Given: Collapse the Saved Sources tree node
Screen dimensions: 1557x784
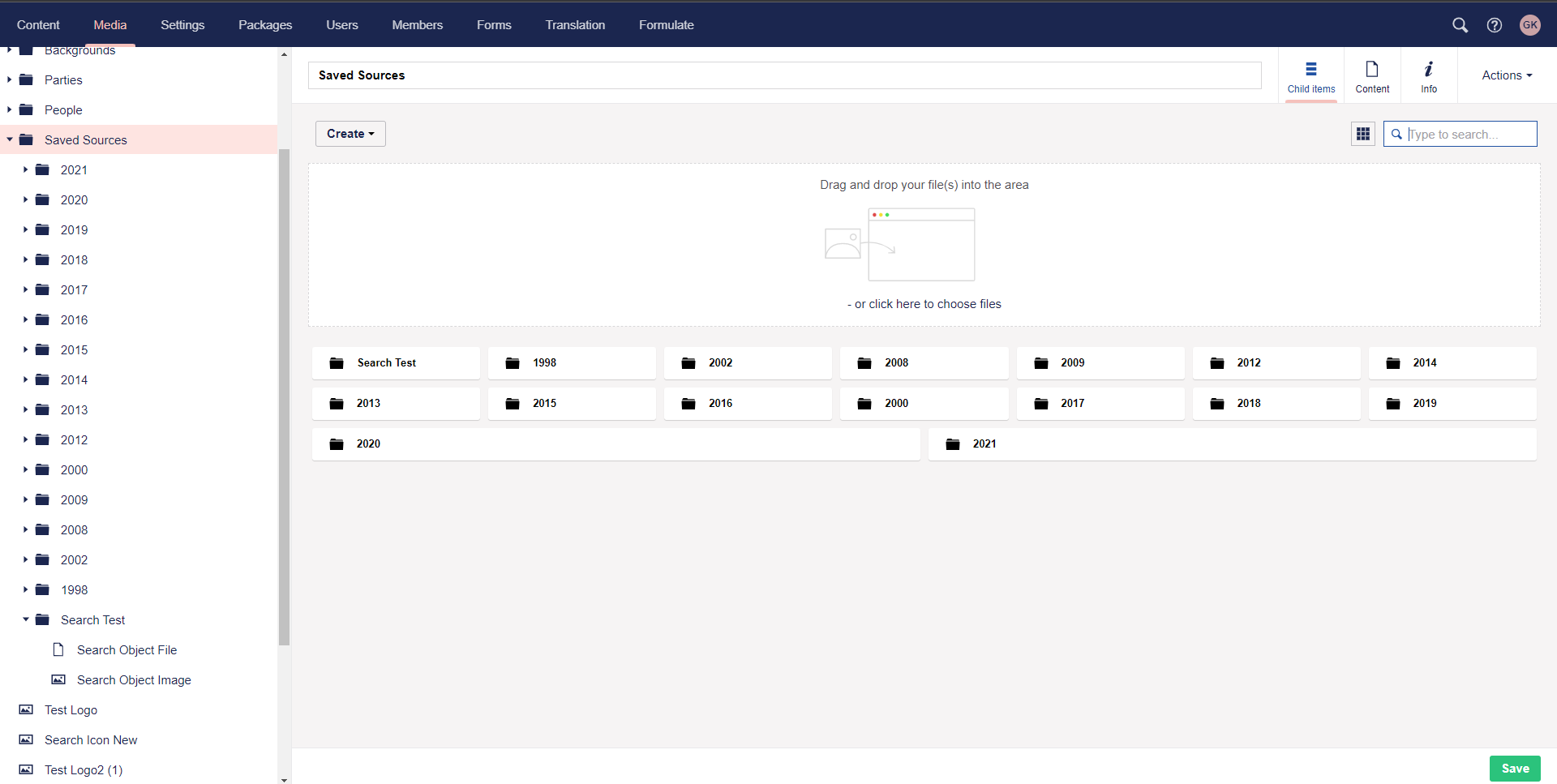Looking at the screenshot, I should point(9,139).
